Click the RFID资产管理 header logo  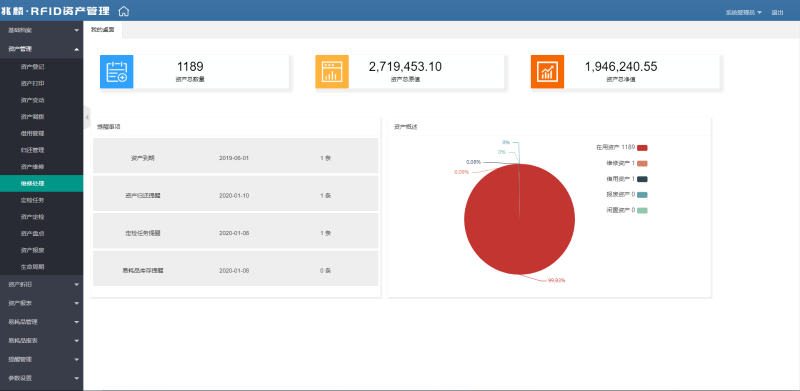tap(56, 11)
